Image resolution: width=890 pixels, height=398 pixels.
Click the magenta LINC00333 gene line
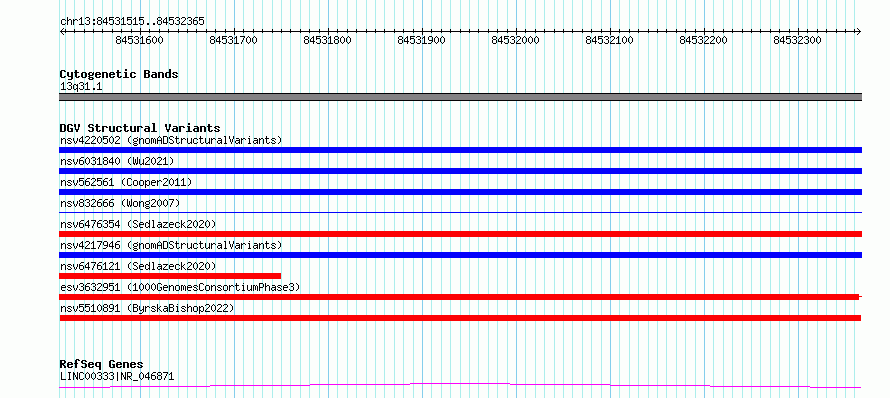(x=460, y=386)
